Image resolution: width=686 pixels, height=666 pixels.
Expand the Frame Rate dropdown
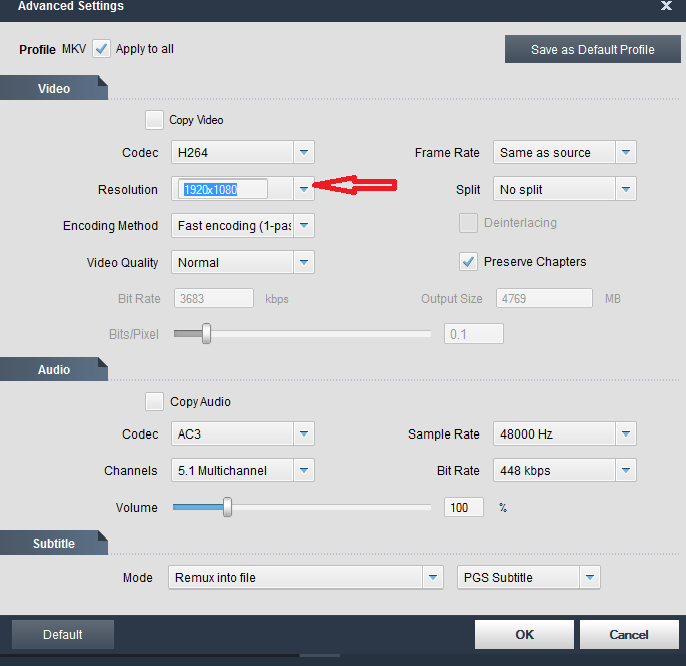(x=626, y=153)
